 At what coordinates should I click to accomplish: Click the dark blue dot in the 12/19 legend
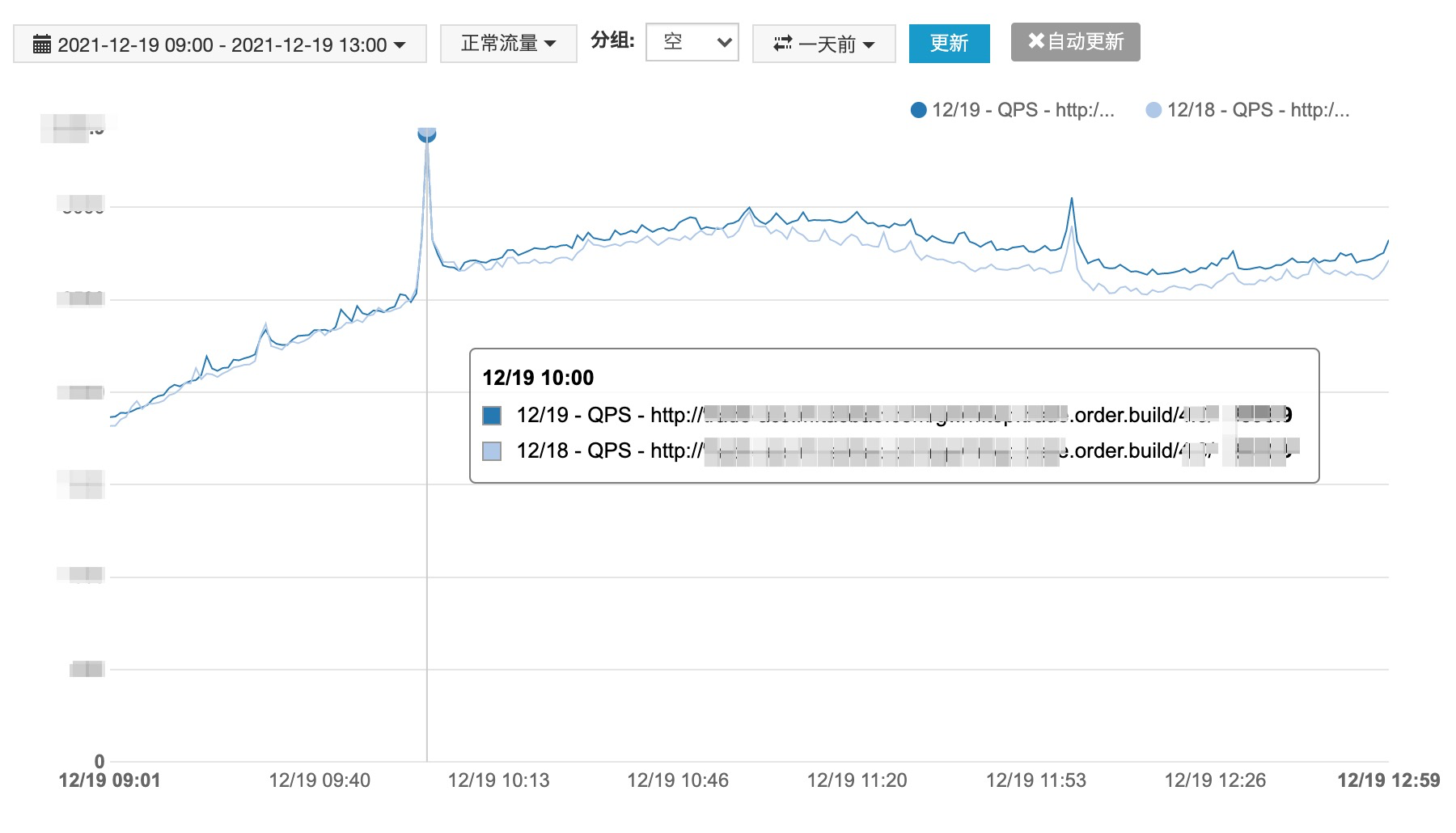point(919,109)
